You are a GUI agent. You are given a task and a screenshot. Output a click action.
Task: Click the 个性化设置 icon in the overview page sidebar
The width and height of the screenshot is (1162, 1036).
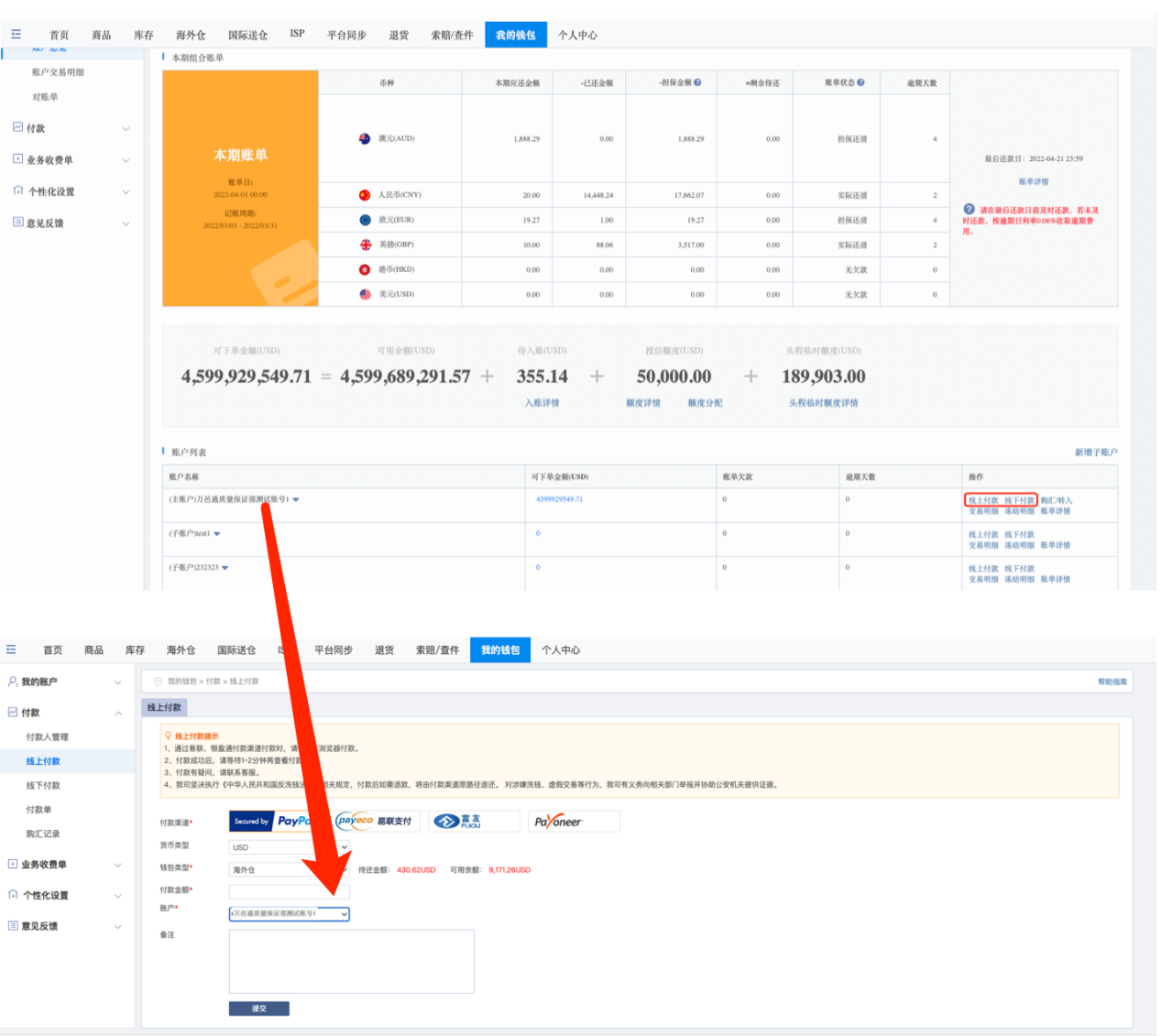[x=18, y=191]
